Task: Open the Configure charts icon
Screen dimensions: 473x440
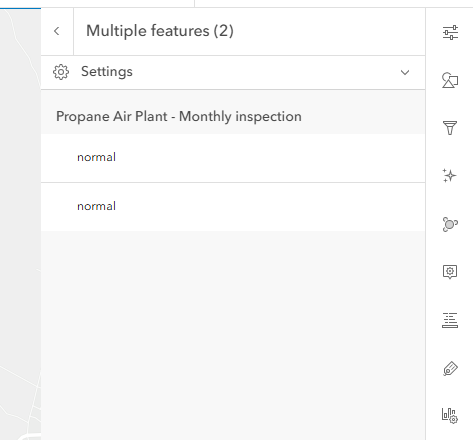Action: [450, 416]
